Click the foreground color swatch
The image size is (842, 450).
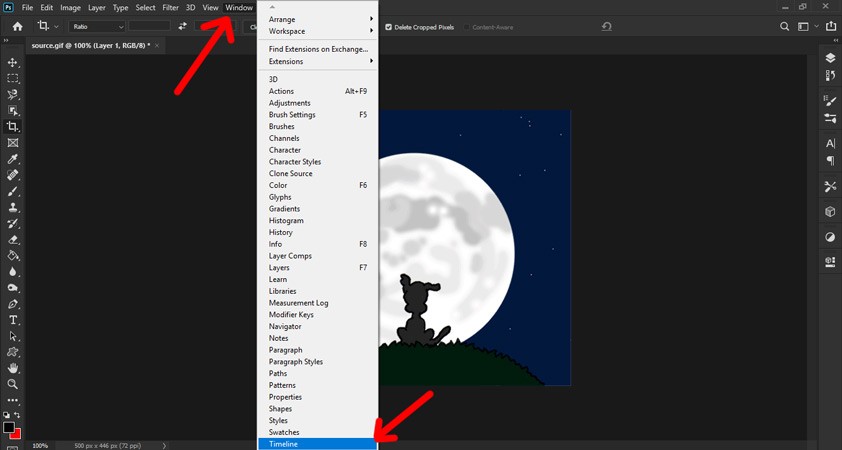coord(9,427)
